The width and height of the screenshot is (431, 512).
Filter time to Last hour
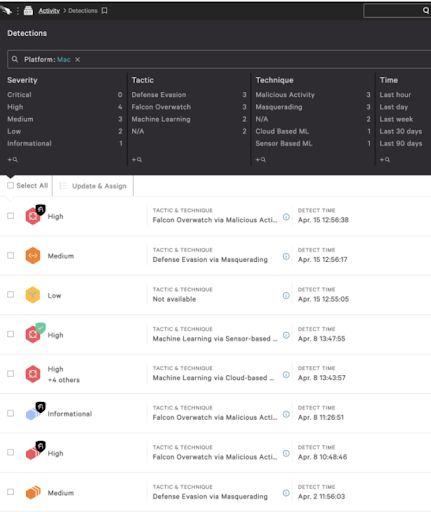(x=395, y=95)
